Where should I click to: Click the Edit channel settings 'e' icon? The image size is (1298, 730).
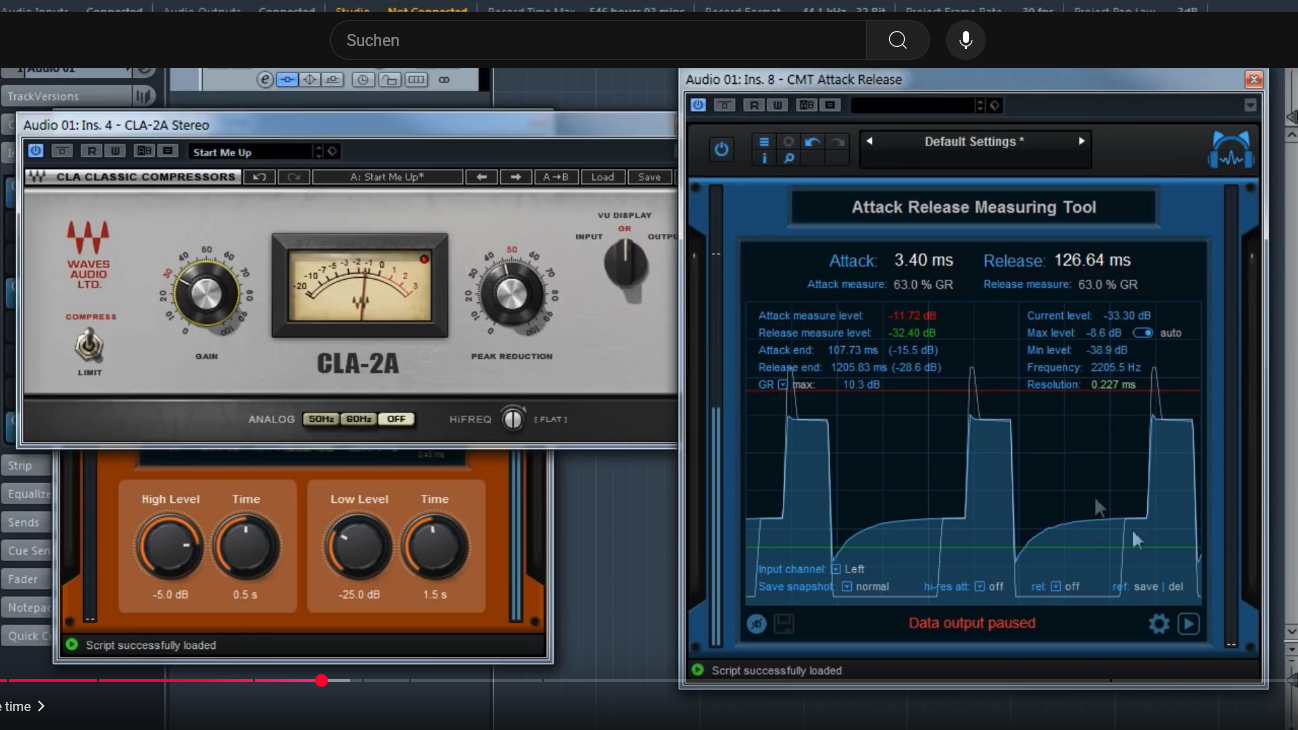(x=265, y=80)
